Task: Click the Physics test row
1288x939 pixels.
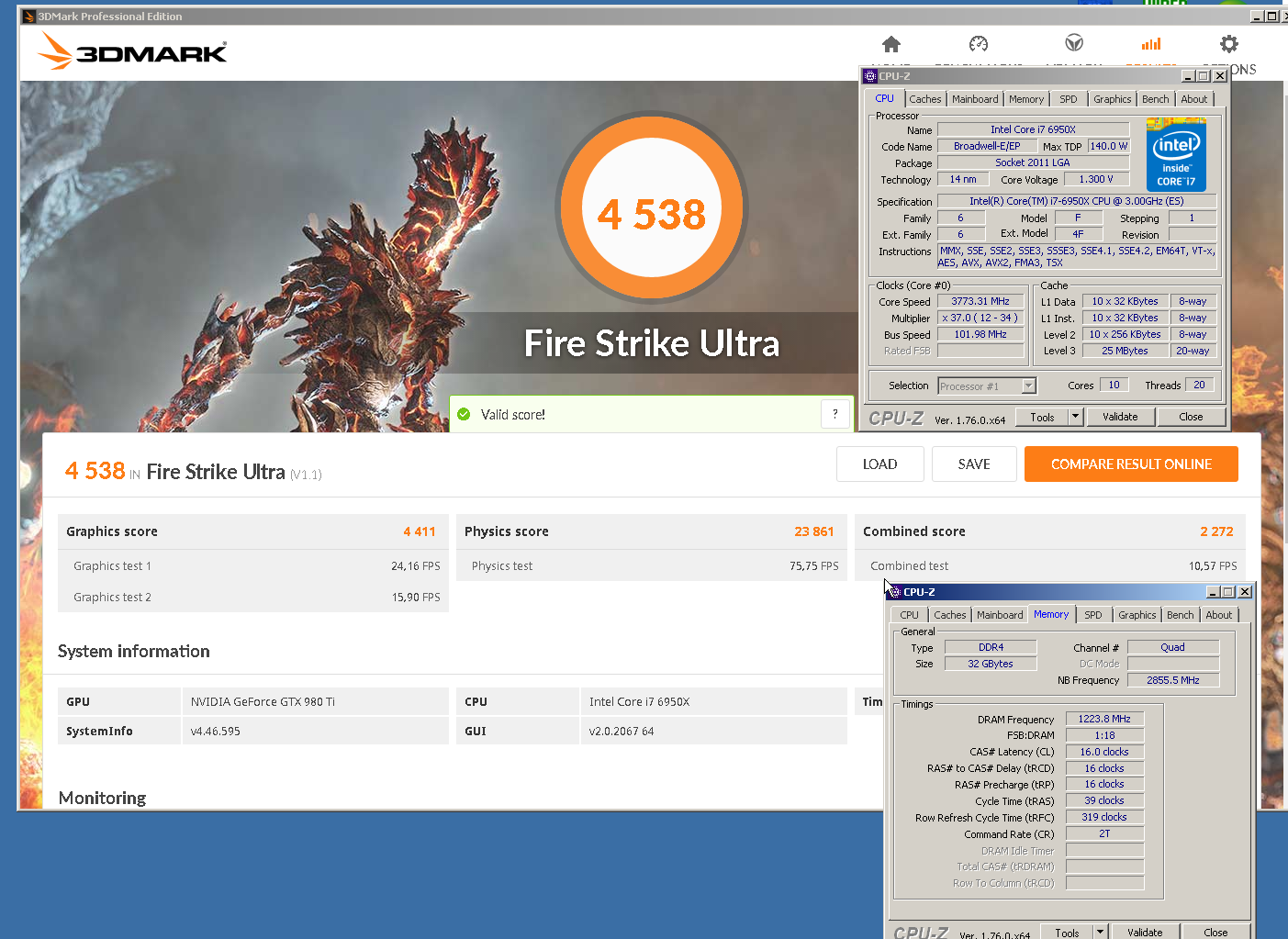Action: [x=652, y=566]
